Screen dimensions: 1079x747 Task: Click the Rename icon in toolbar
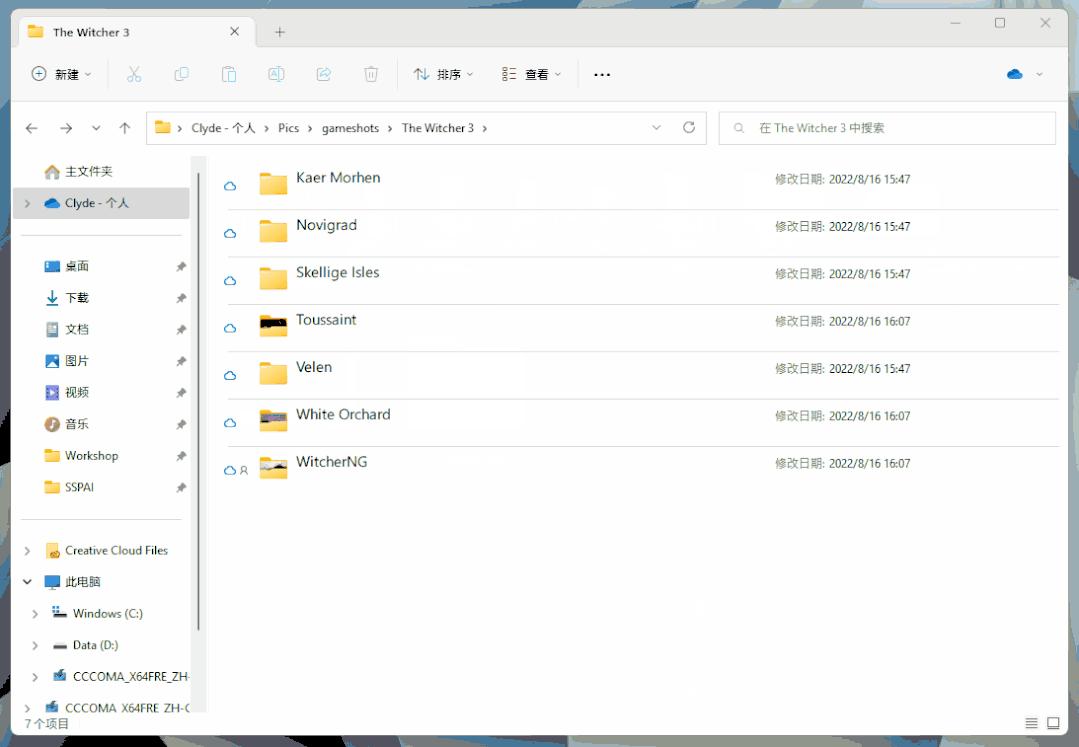pos(276,74)
